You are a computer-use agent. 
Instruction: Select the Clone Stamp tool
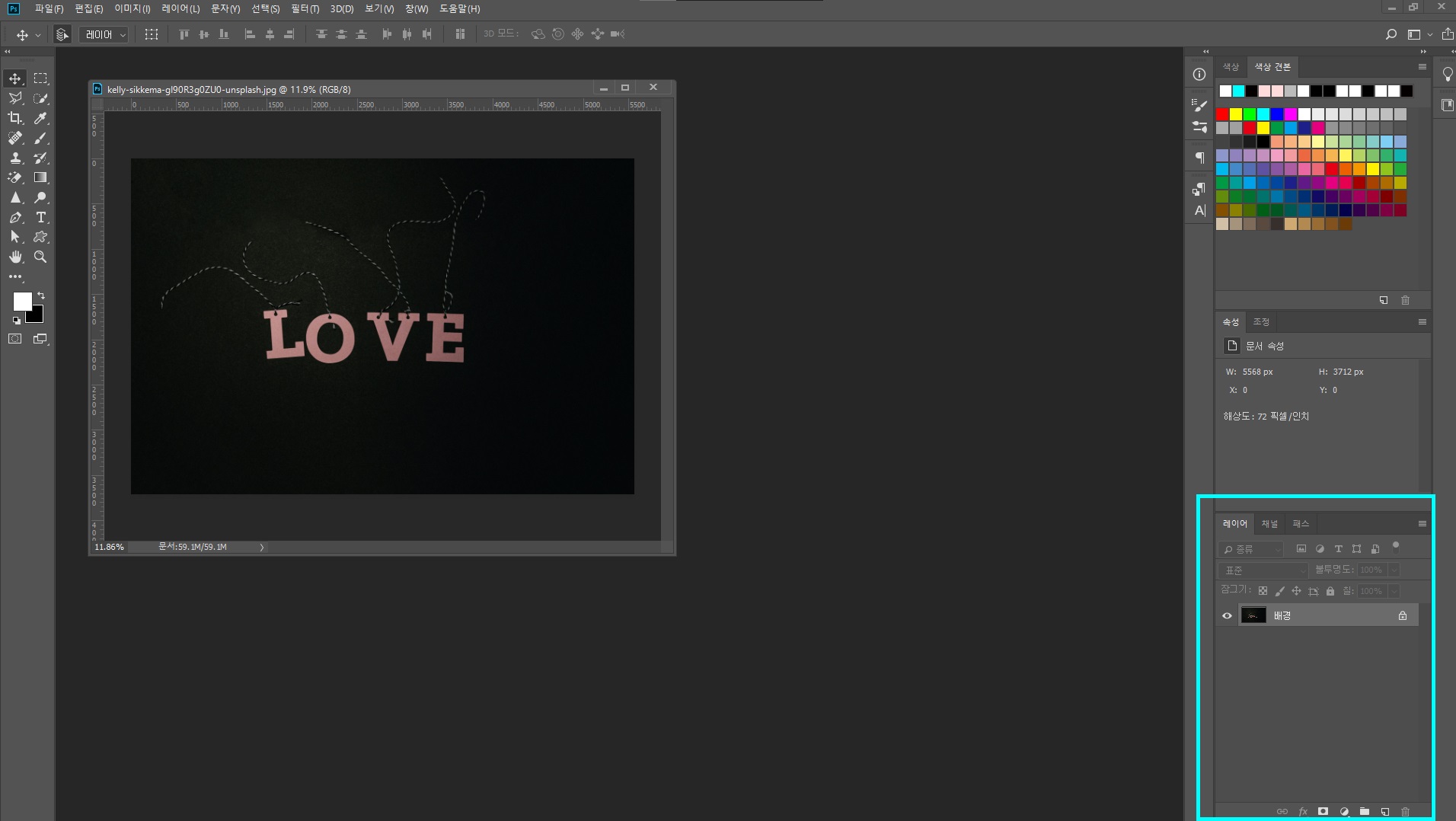[x=15, y=158]
